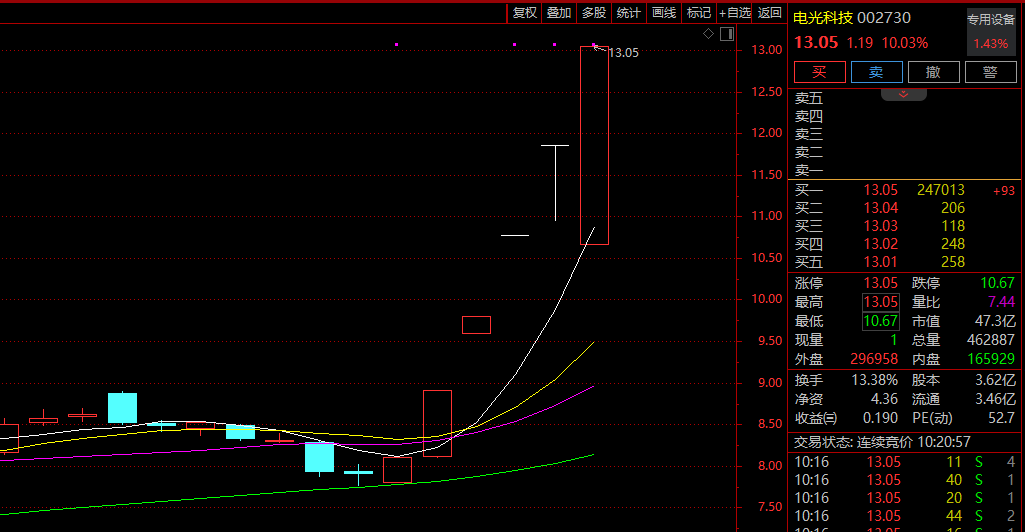Click 返回 to go back

point(770,13)
